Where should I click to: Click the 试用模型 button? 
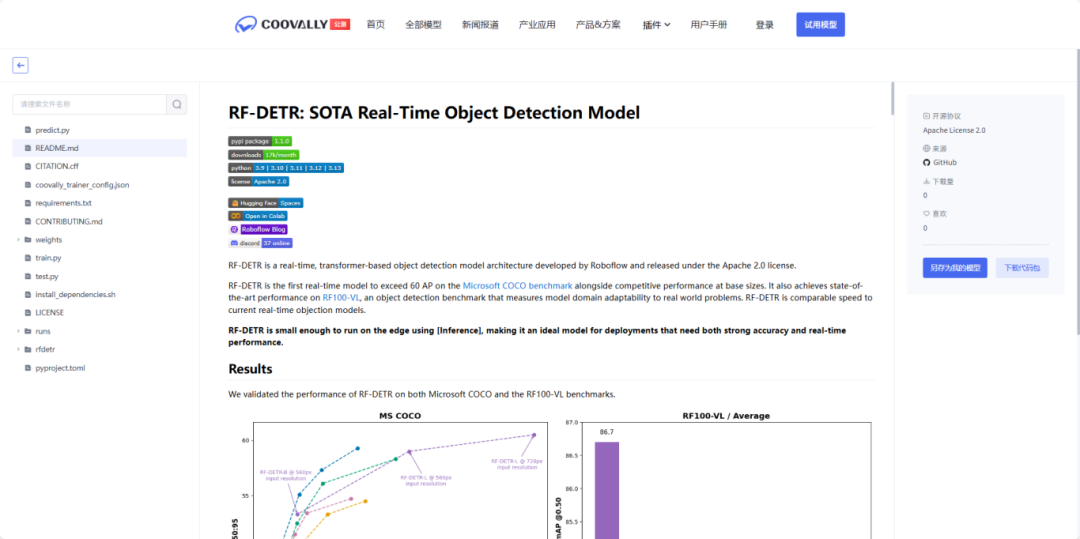820,25
